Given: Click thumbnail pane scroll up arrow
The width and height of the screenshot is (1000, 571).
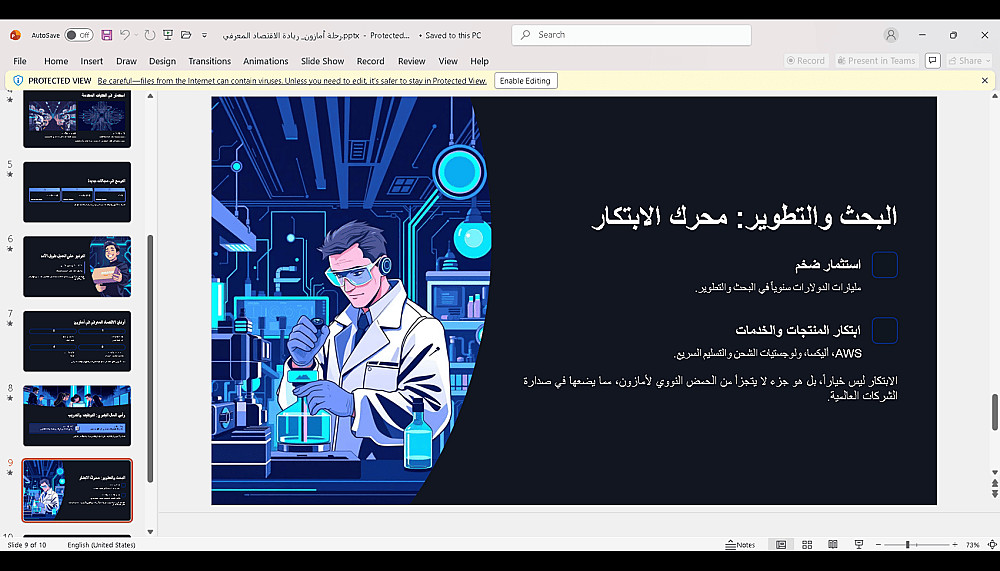Looking at the screenshot, I should (x=150, y=96).
